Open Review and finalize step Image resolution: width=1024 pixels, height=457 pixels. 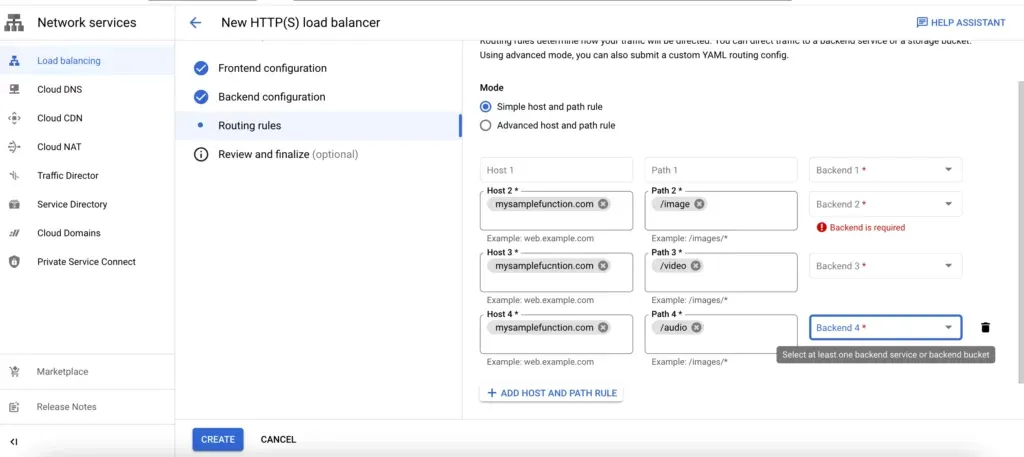click(x=287, y=155)
